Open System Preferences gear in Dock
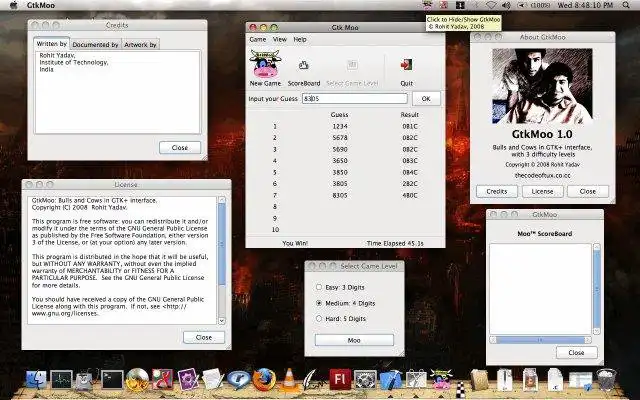 365,380
